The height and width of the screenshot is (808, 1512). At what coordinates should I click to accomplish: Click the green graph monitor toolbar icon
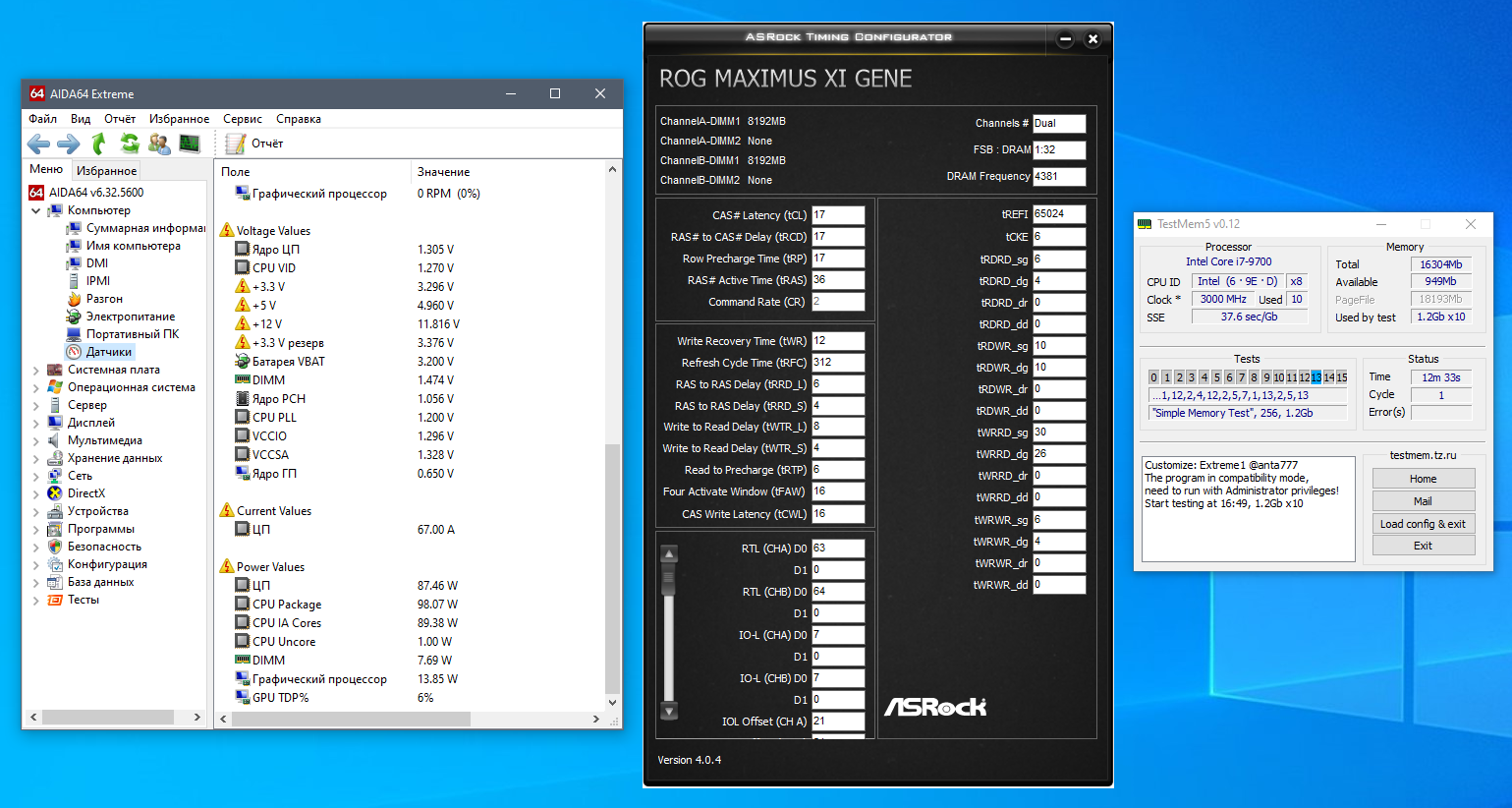(190, 144)
